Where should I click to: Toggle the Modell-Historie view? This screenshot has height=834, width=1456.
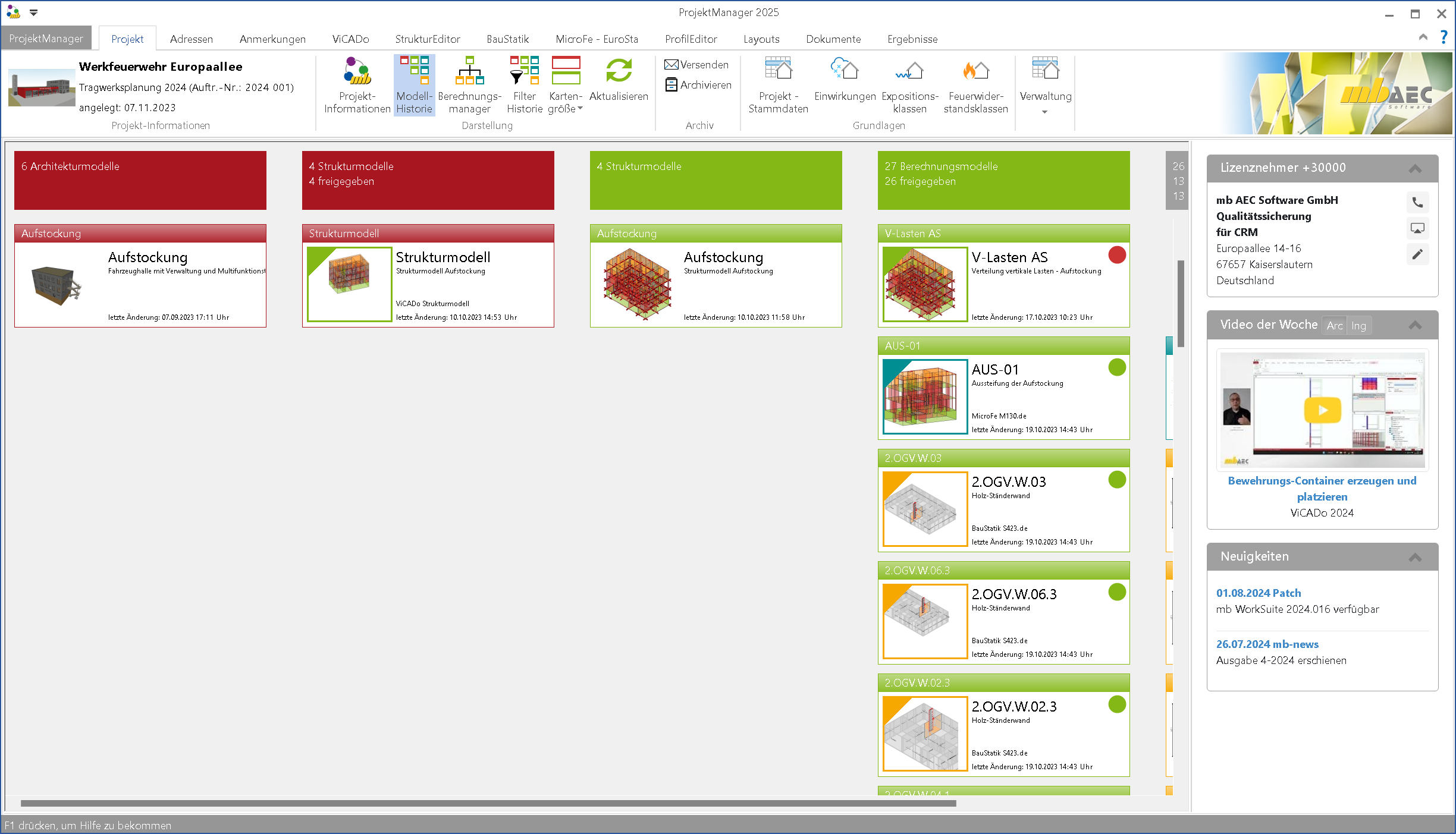pos(414,85)
